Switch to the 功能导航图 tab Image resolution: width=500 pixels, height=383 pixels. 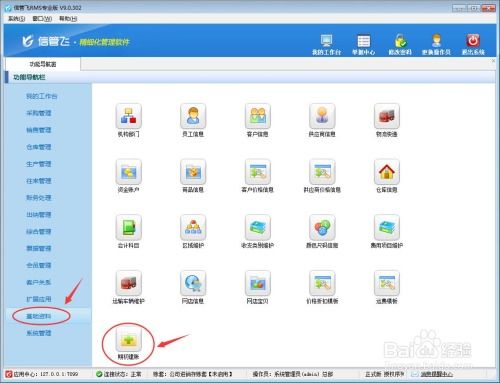(43, 64)
